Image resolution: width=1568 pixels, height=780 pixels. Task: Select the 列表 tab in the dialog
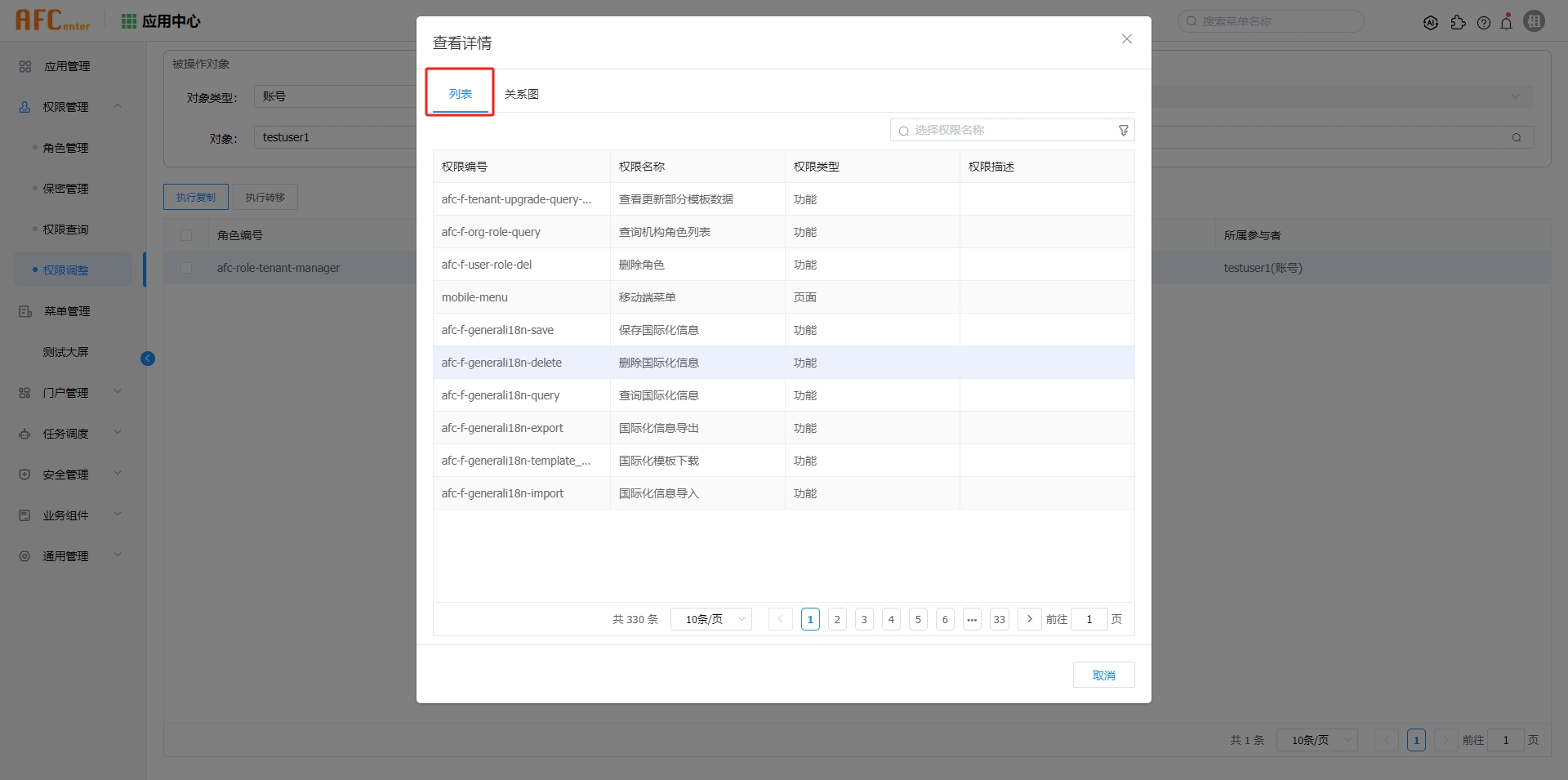[x=460, y=93]
